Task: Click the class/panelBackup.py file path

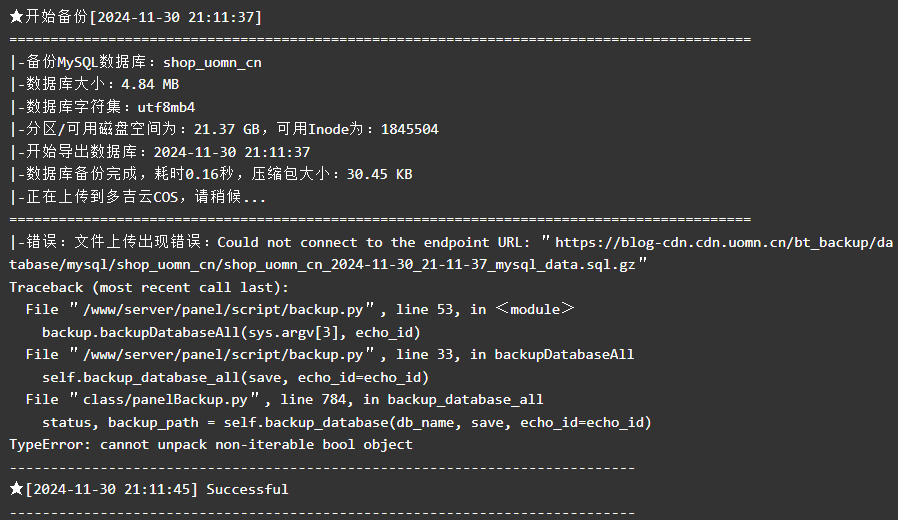Action: pyautogui.click(x=165, y=400)
